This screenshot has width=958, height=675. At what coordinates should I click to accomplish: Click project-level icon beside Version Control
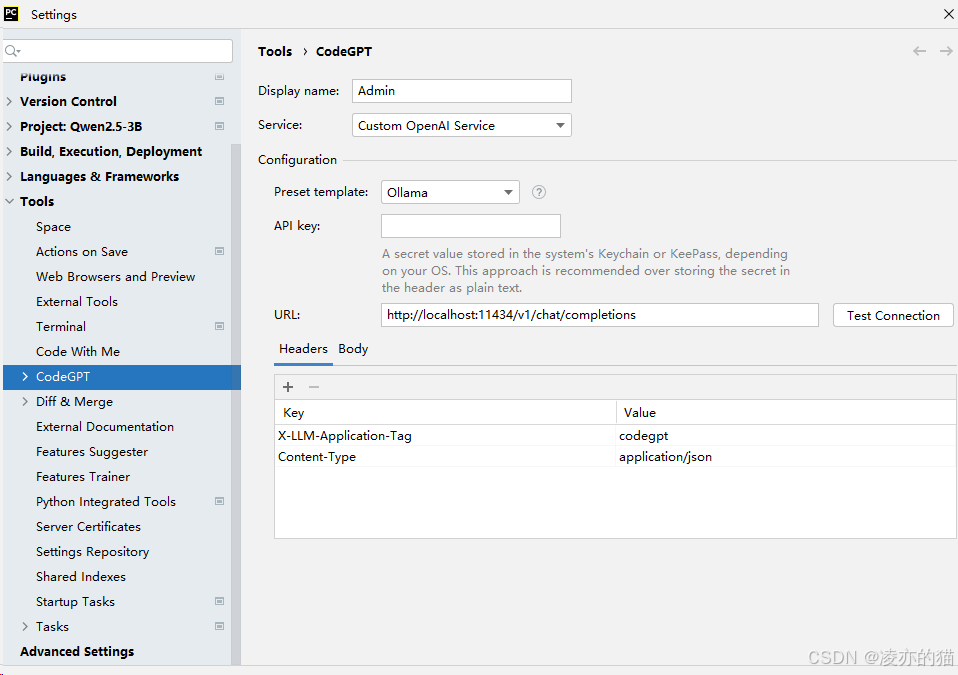pos(219,101)
